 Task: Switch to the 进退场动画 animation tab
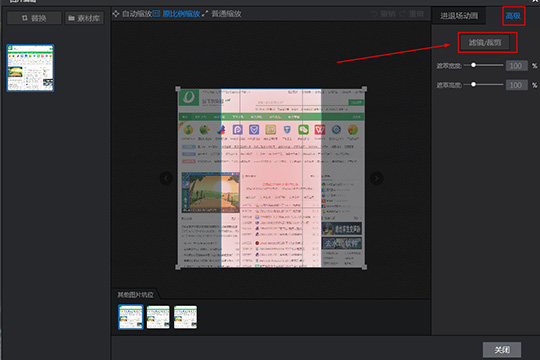(459, 16)
